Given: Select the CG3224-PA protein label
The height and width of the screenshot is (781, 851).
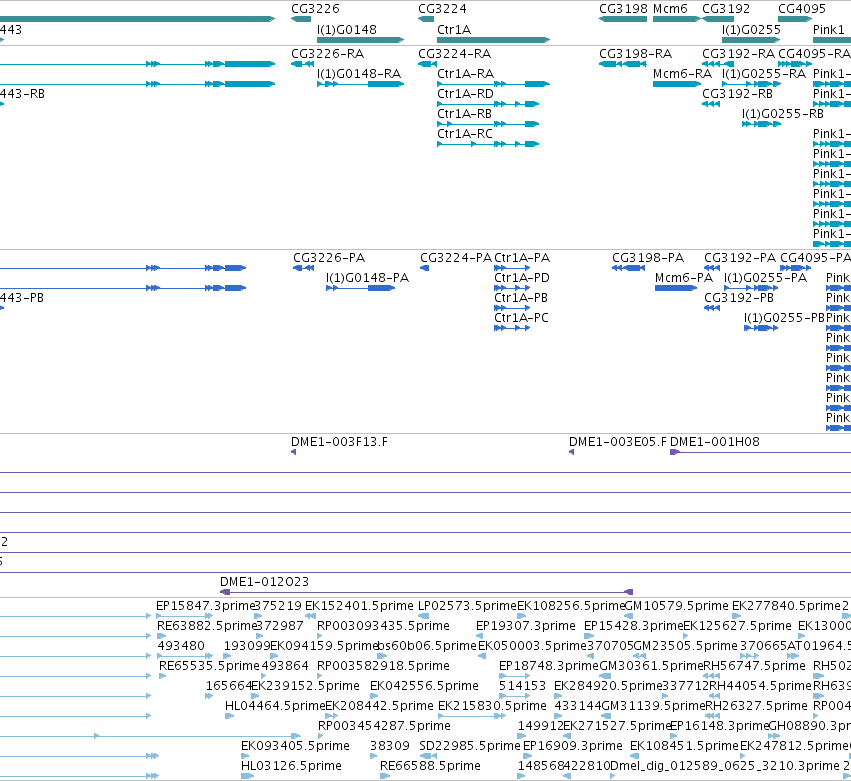Looking at the screenshot, I should pyautogui.click(x=456, y=258).
